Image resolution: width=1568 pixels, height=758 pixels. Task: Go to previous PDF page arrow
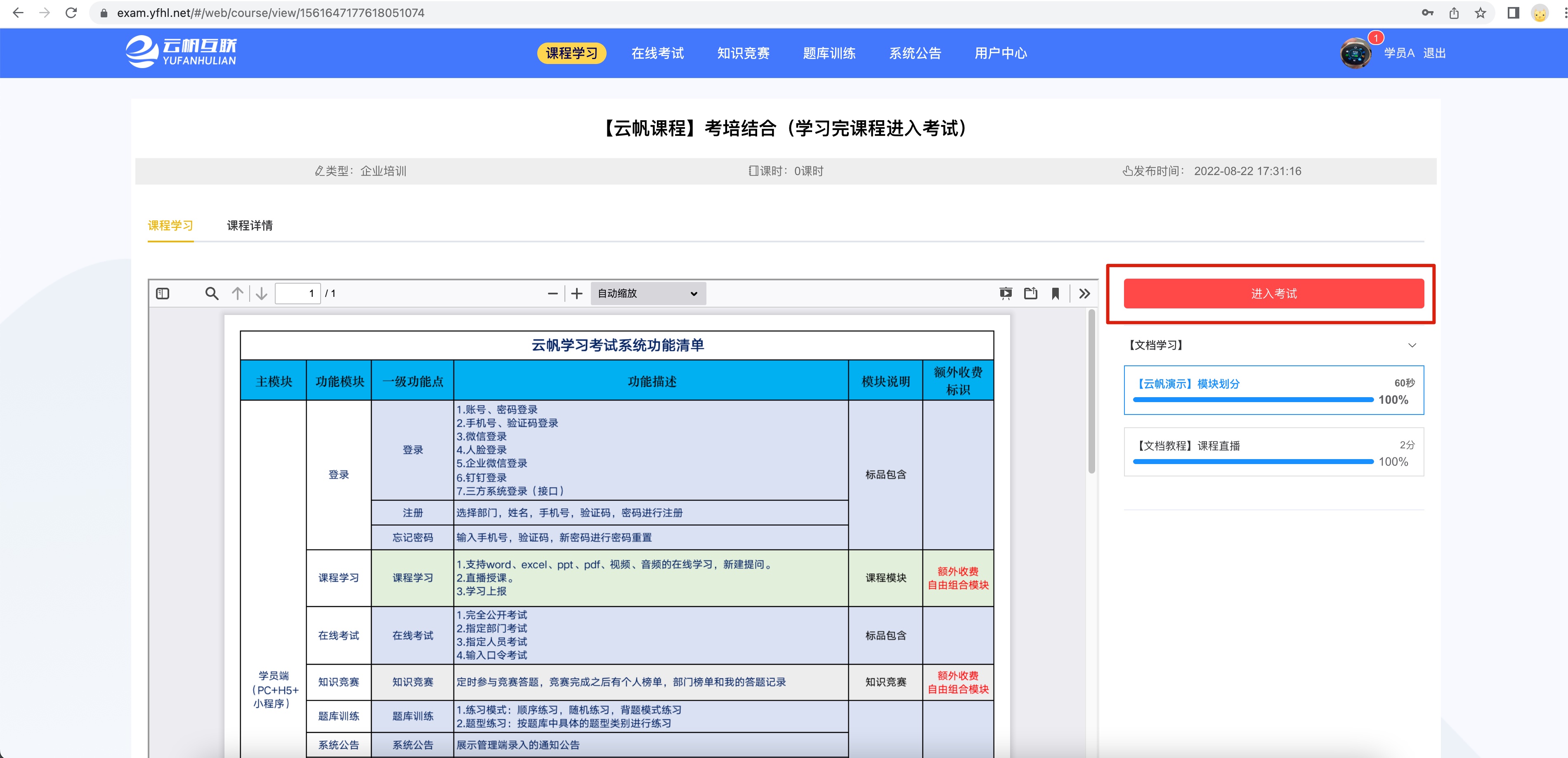click(237, 294)
